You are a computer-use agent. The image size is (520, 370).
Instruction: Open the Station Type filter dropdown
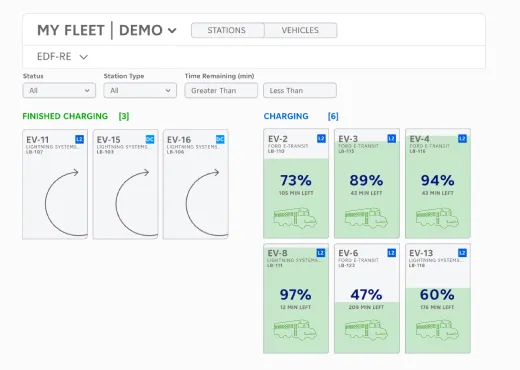point(140,90)
